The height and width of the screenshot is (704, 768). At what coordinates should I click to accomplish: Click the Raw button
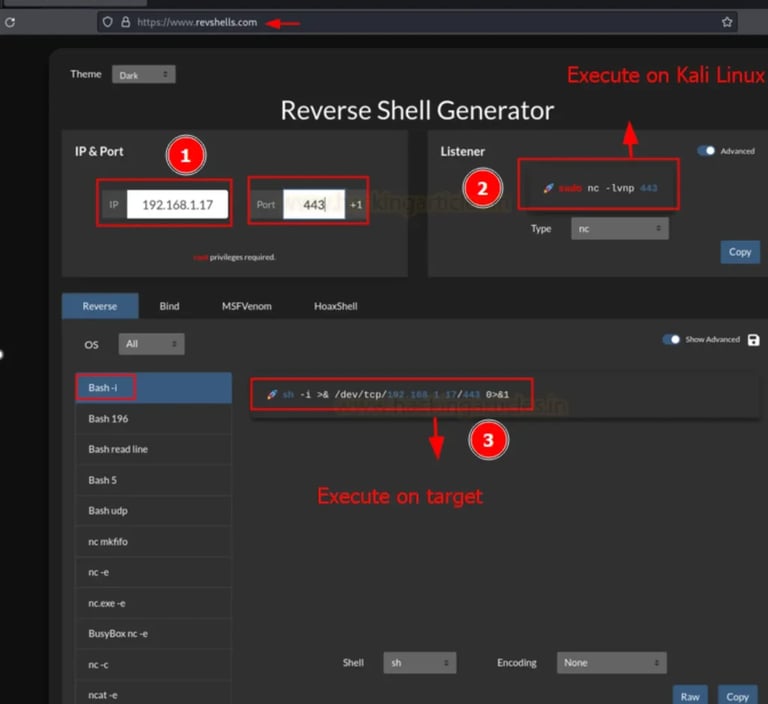690,696
